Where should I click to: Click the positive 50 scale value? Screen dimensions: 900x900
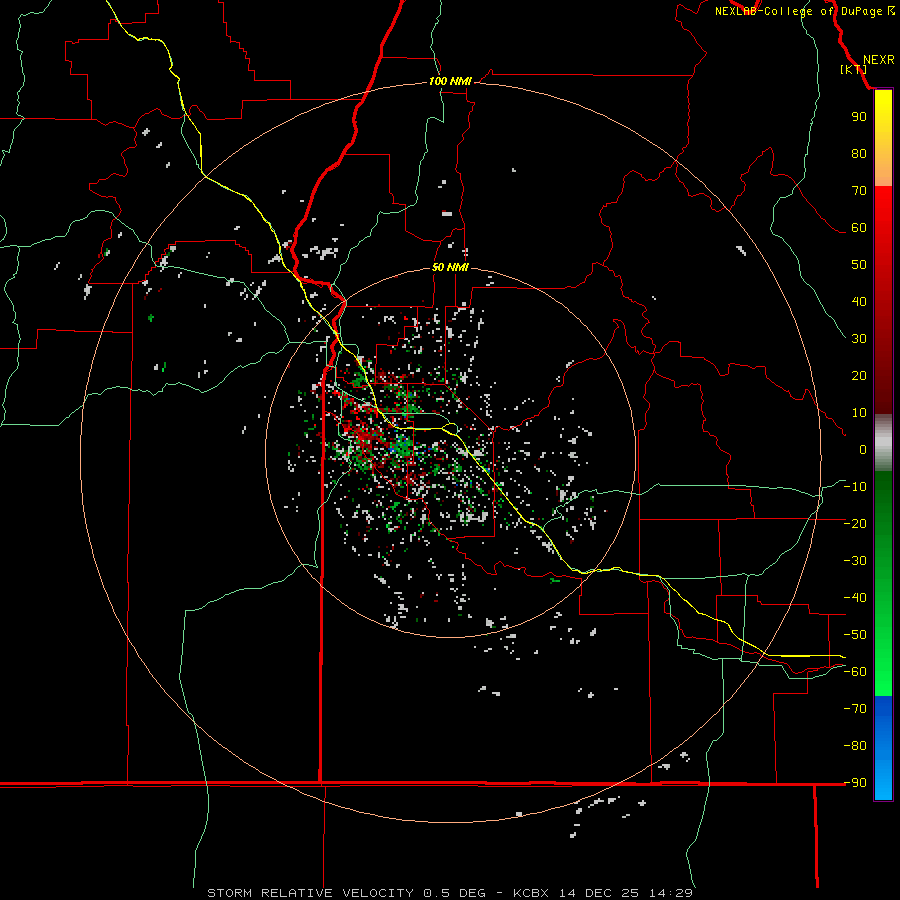coord(859,265)
